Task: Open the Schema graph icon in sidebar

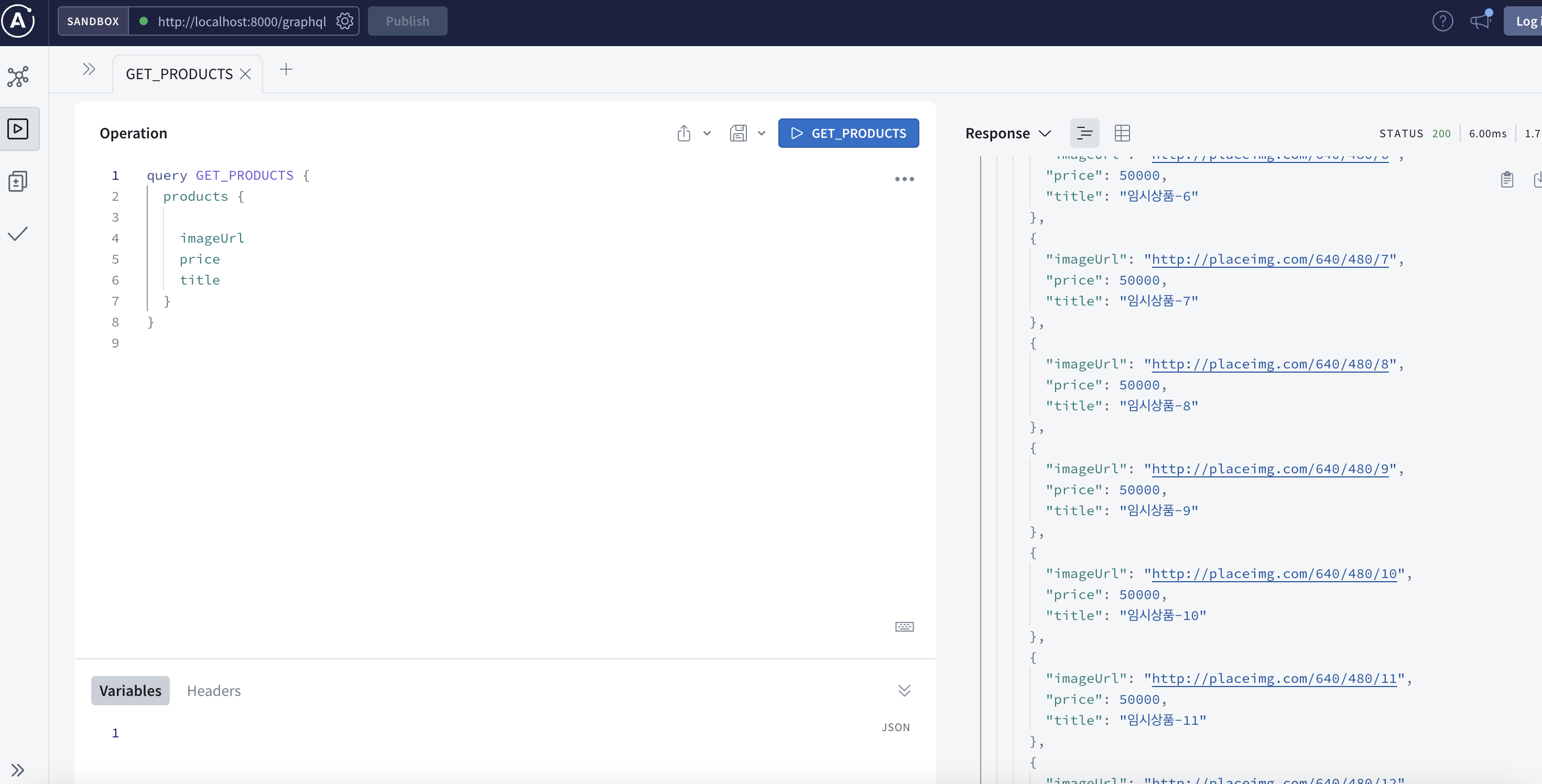Action: tap(18, 77)
